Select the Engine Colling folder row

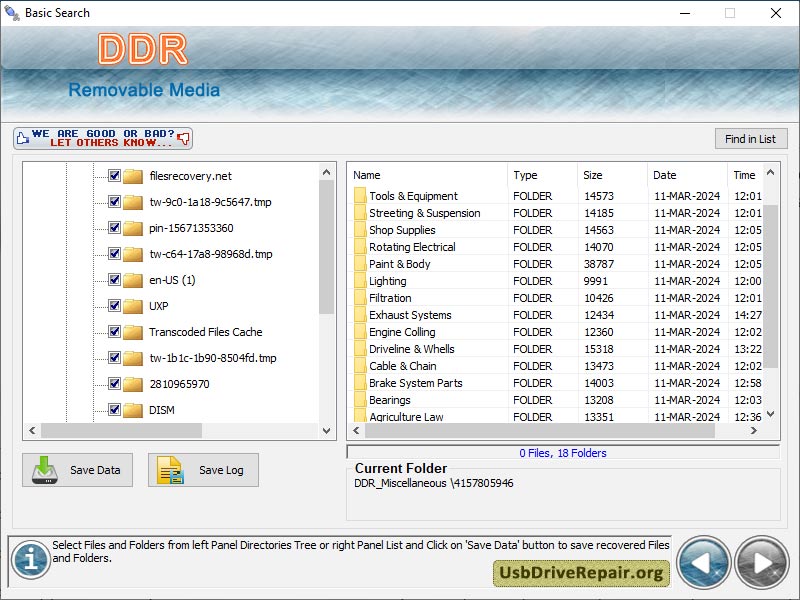[x=557, y=332]
